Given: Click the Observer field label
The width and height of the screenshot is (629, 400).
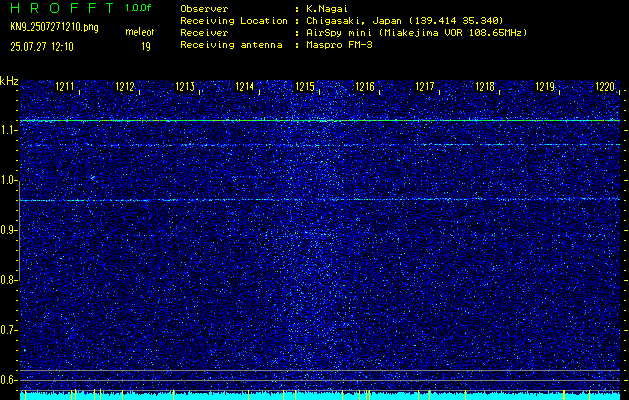Looking at the screenshot, I should (x=204, y=9).
